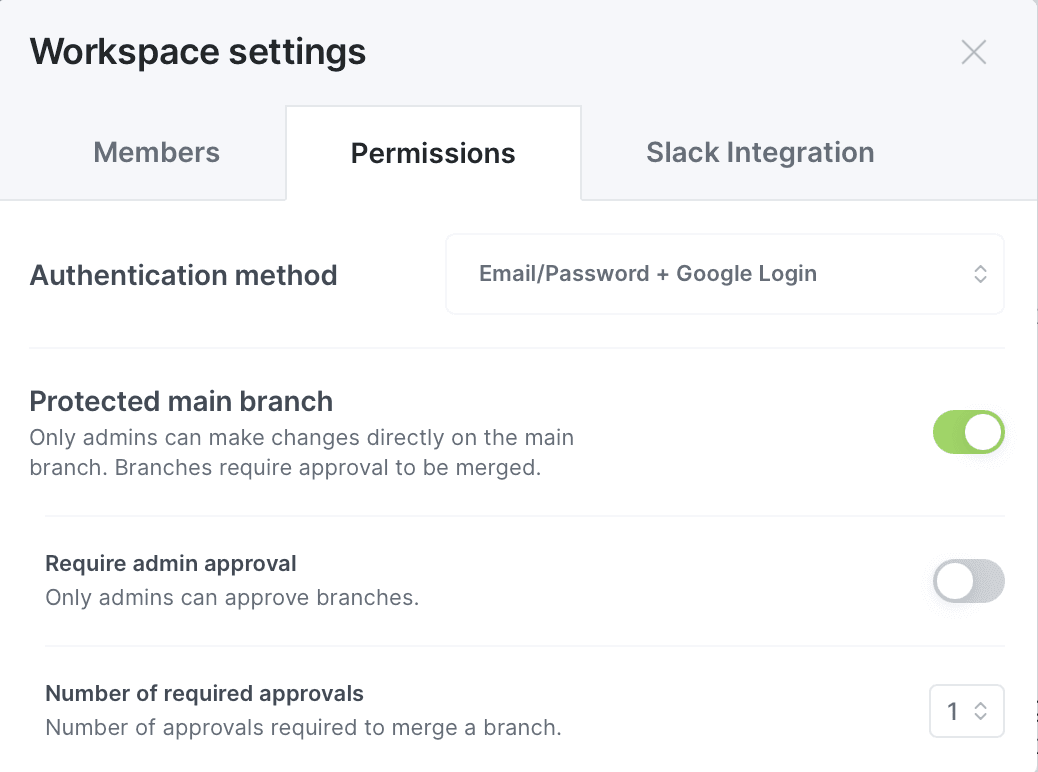Open the Number of required approvals selector

(x=966, y=711)
